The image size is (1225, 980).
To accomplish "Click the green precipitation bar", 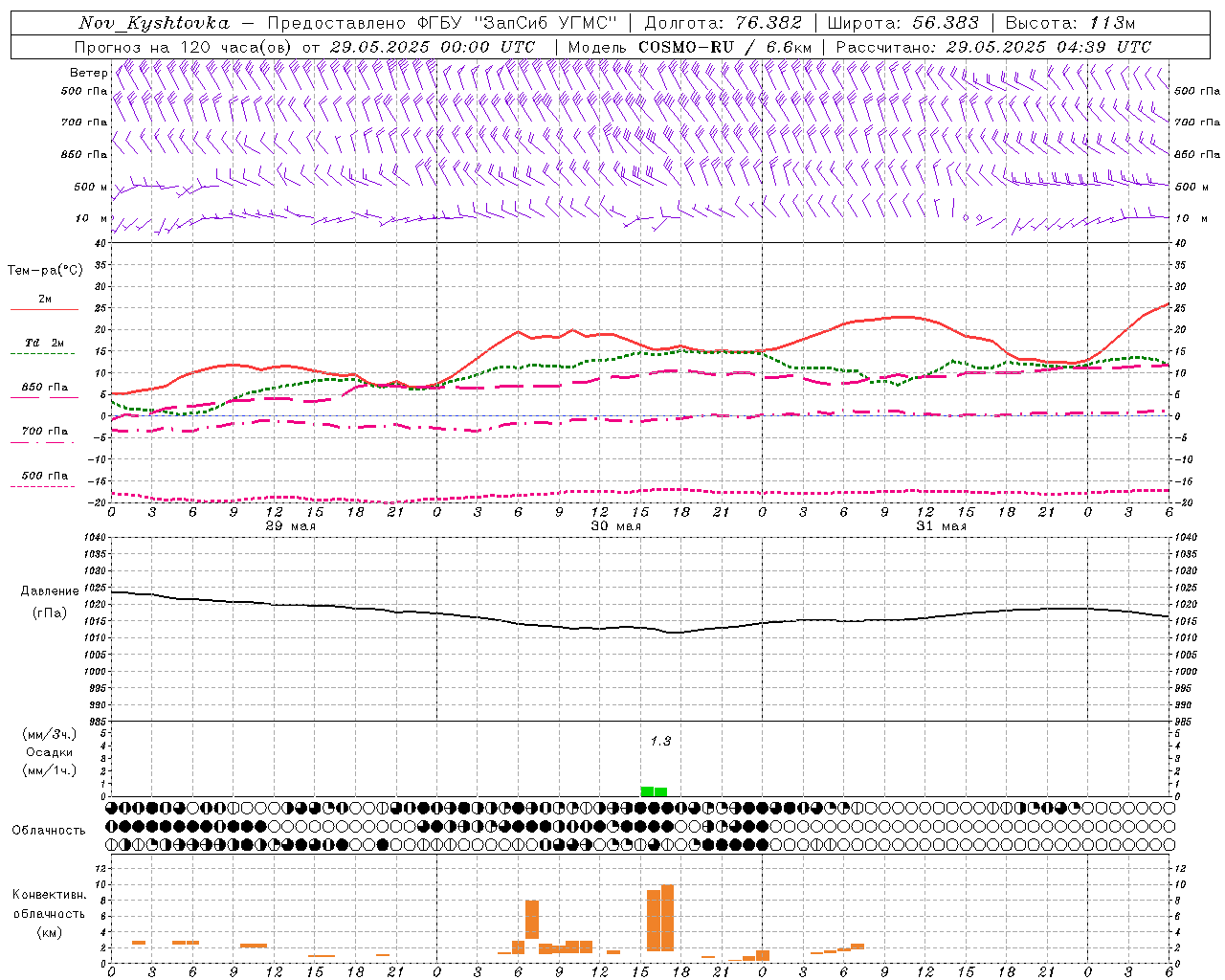I will click(654, 791).
